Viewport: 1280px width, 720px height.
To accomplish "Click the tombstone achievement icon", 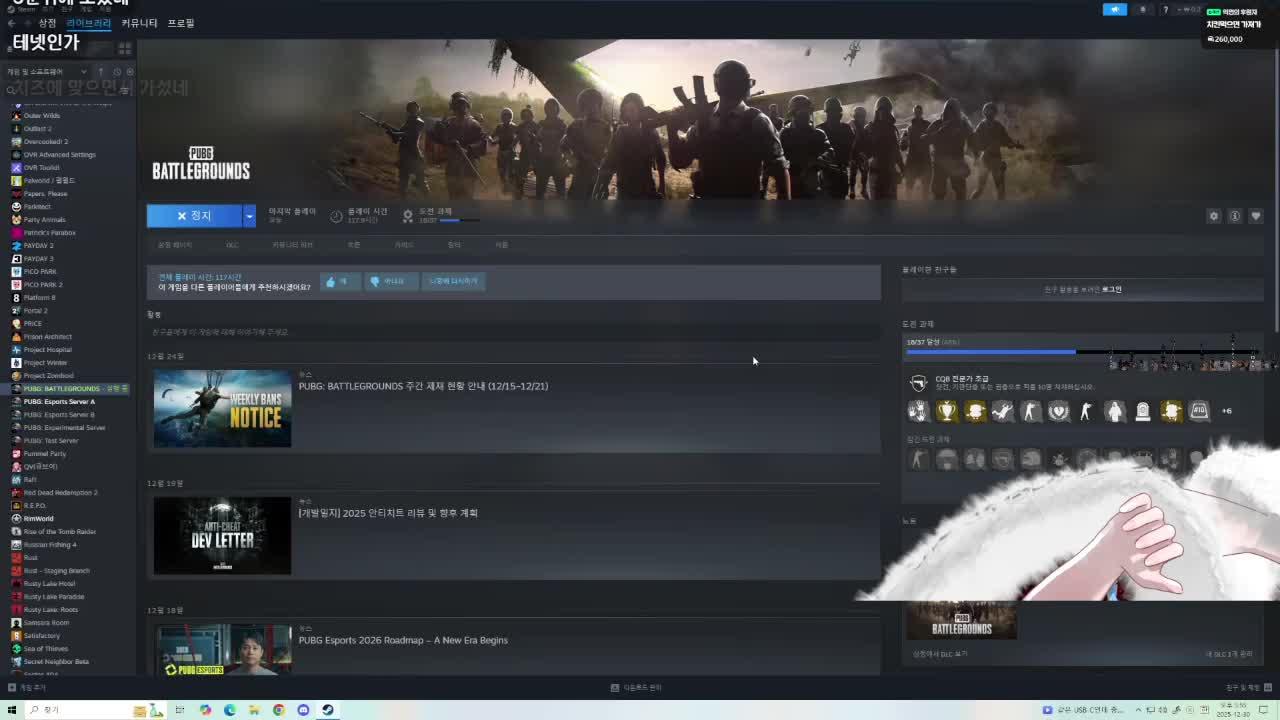I will [x=1142, y=411].
